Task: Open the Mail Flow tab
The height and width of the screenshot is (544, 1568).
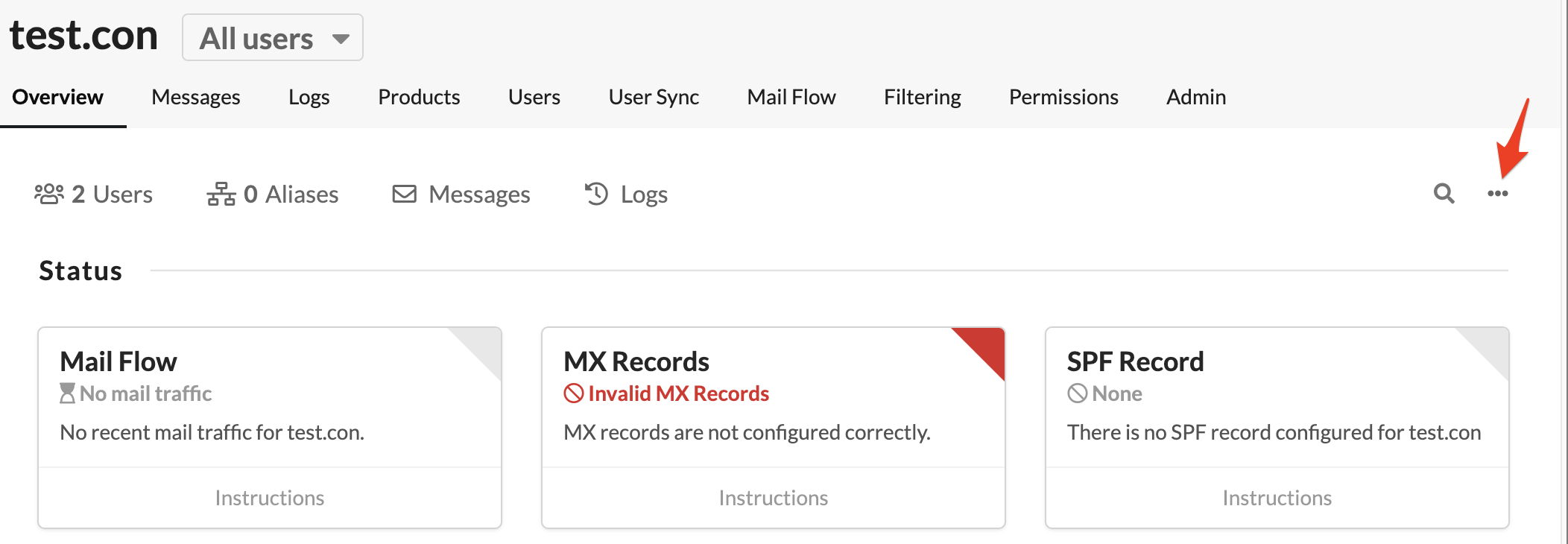Action: pyautogui.click(x=791, y=97)
